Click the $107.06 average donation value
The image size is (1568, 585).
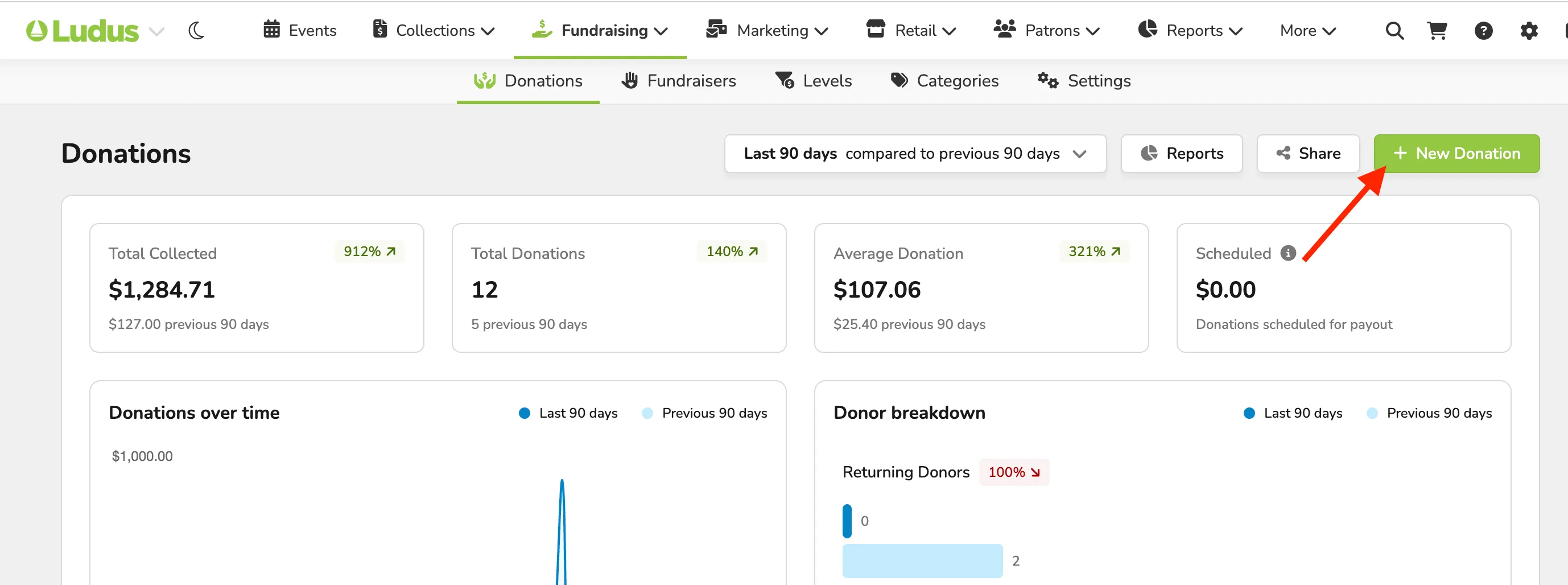coord(877,290)
